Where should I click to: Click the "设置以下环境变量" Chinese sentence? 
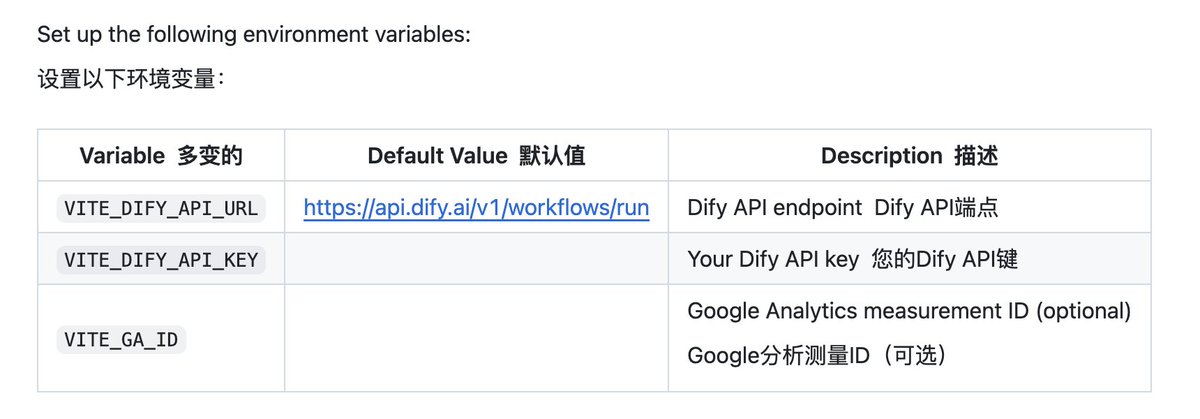130,78
